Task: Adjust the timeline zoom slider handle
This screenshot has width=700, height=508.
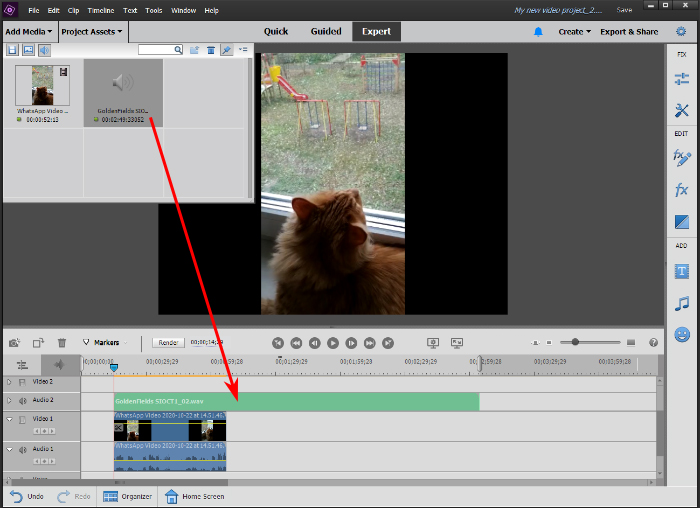Action: (575, 342)
